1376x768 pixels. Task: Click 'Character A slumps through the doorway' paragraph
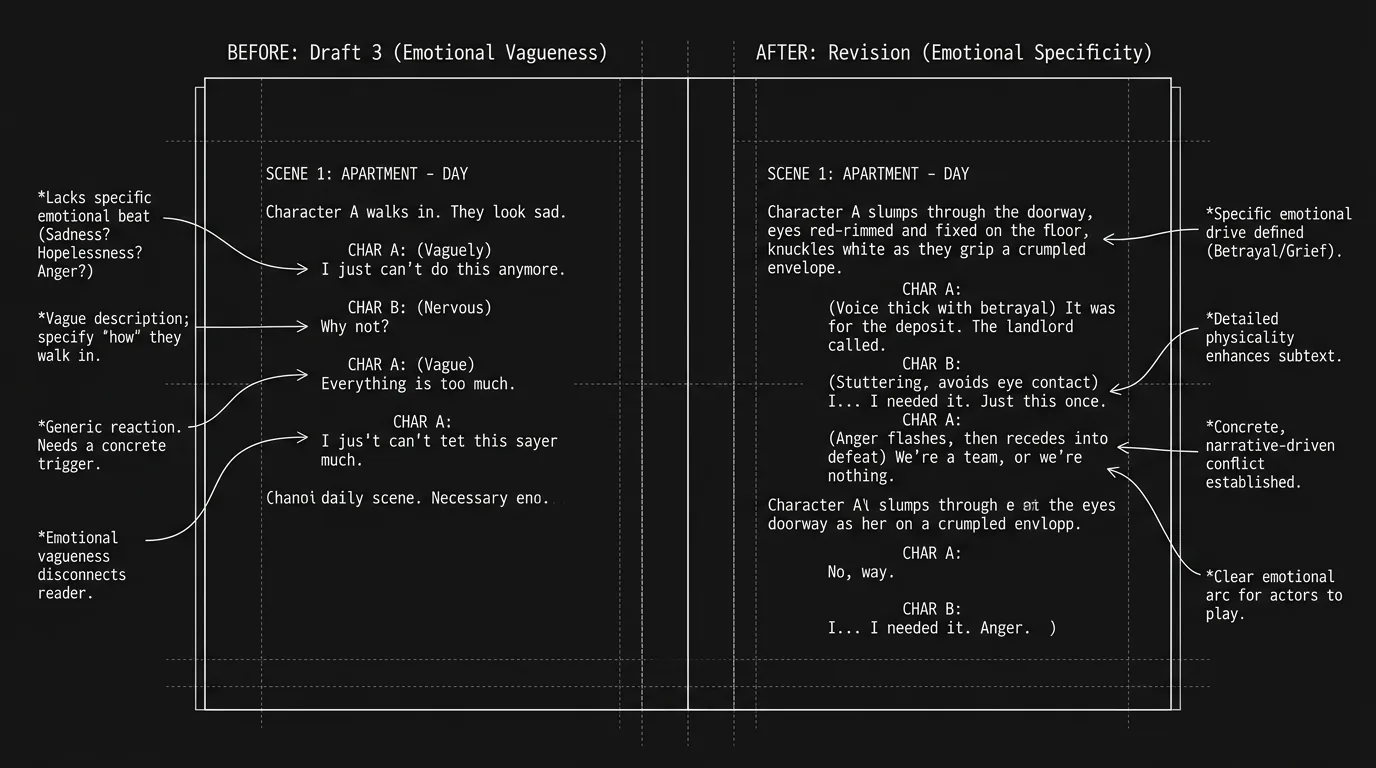930,240
